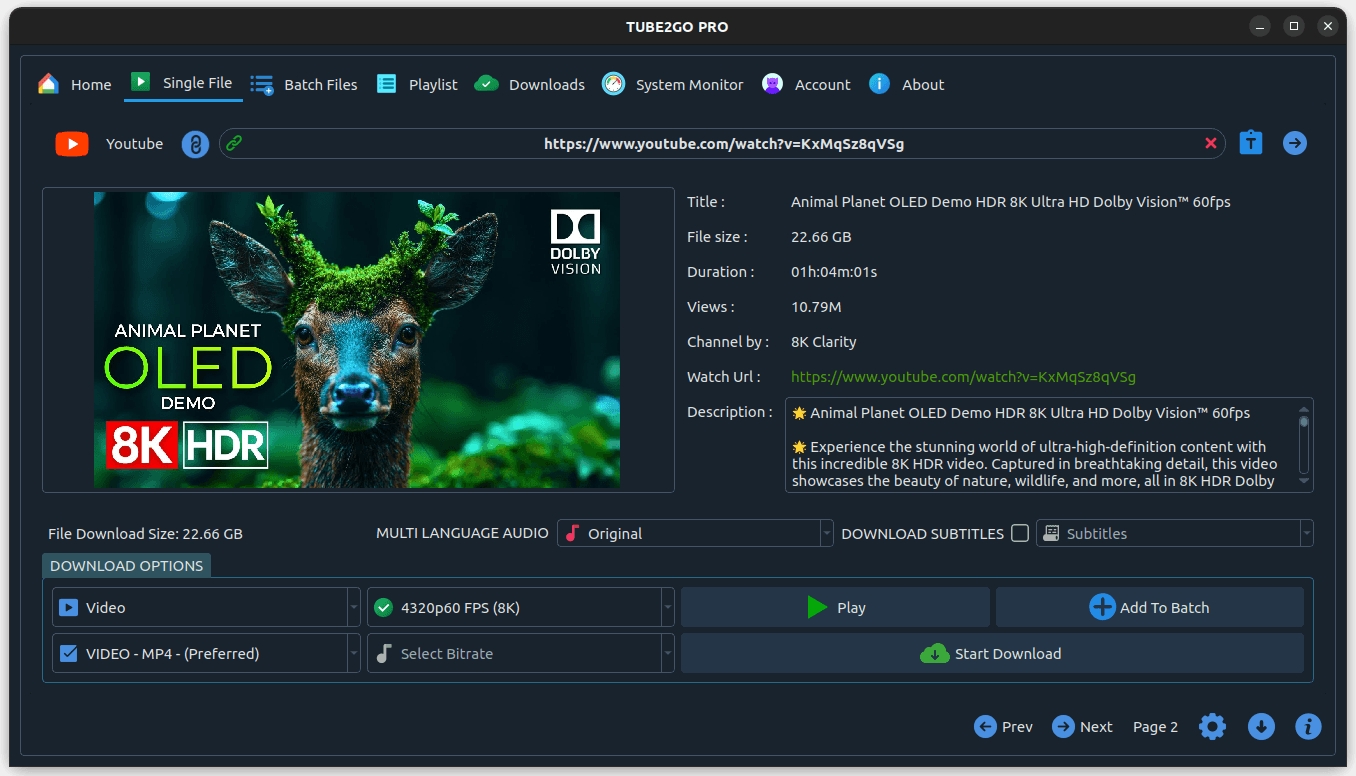Screen dimensions: 1356x776
Task: Click the Home house icon
Action: 48,84
